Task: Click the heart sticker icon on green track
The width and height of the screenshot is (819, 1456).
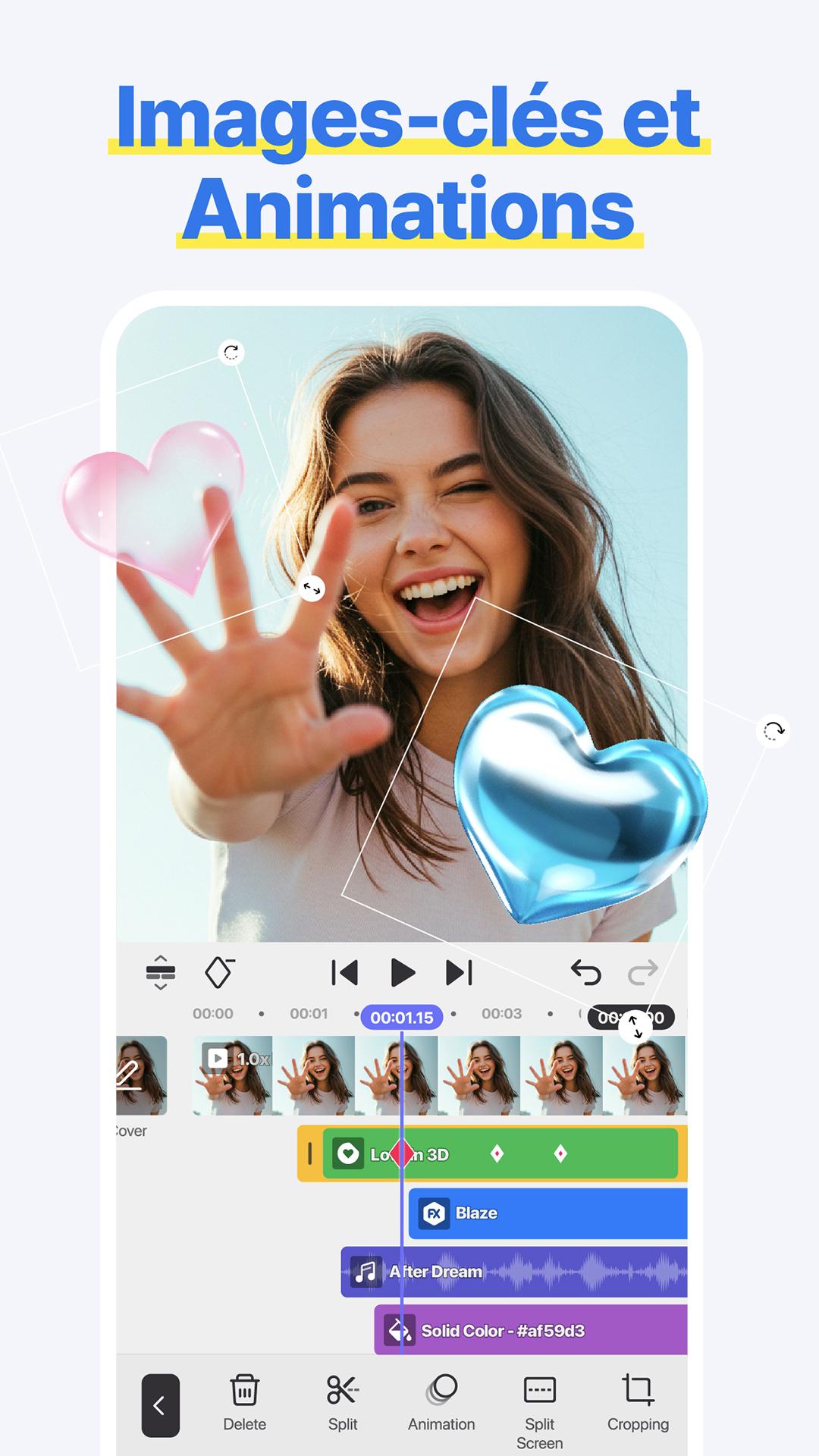Action: [x=348, y=1154]
